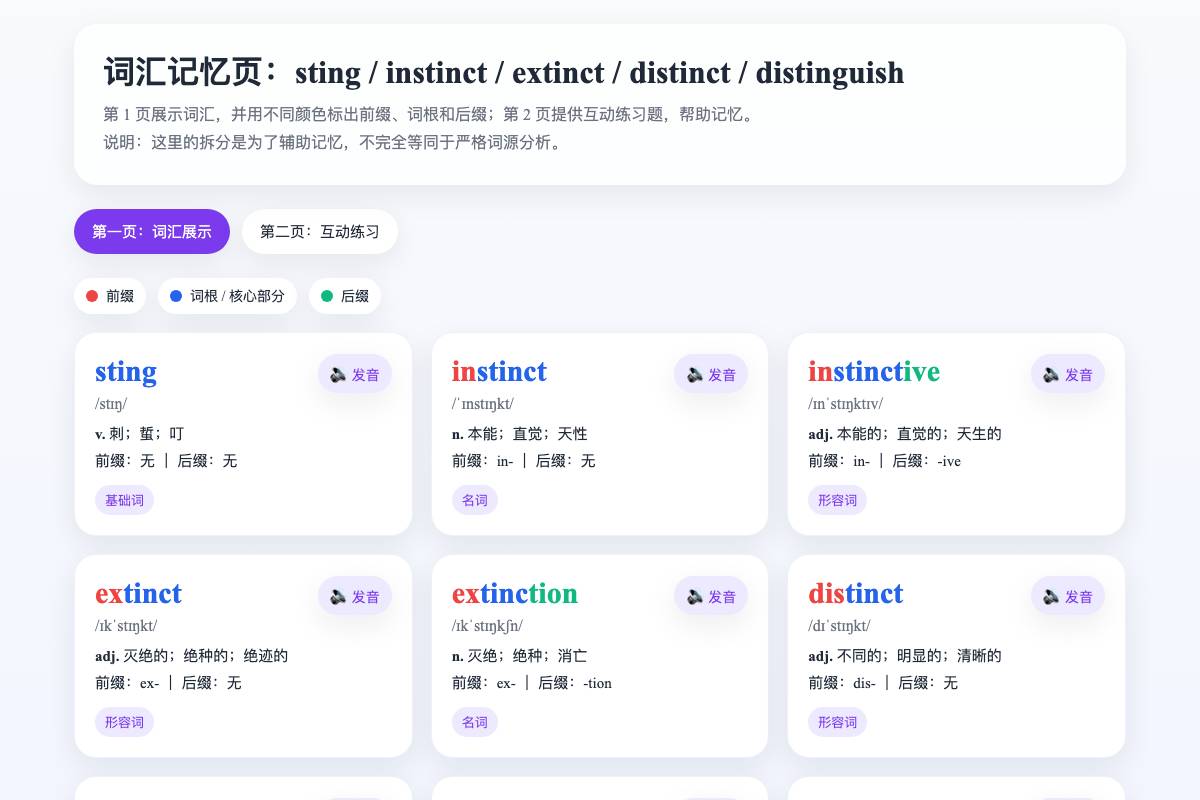Click the 前缀：in- ｜ 后缀：-ive line
This screenshot has height=800, width=1200.
click(885, 461)
